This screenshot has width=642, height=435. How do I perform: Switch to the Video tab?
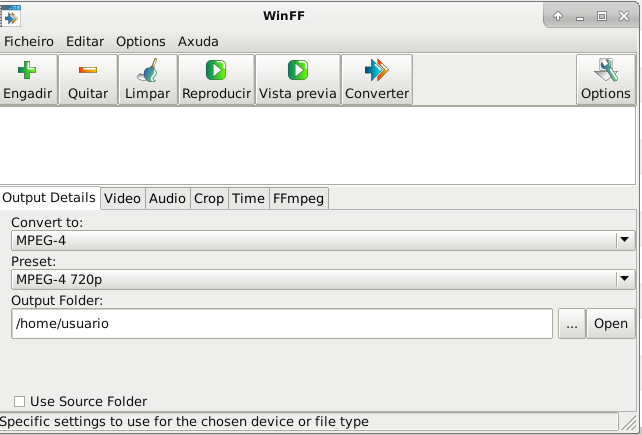click(122, 198)
